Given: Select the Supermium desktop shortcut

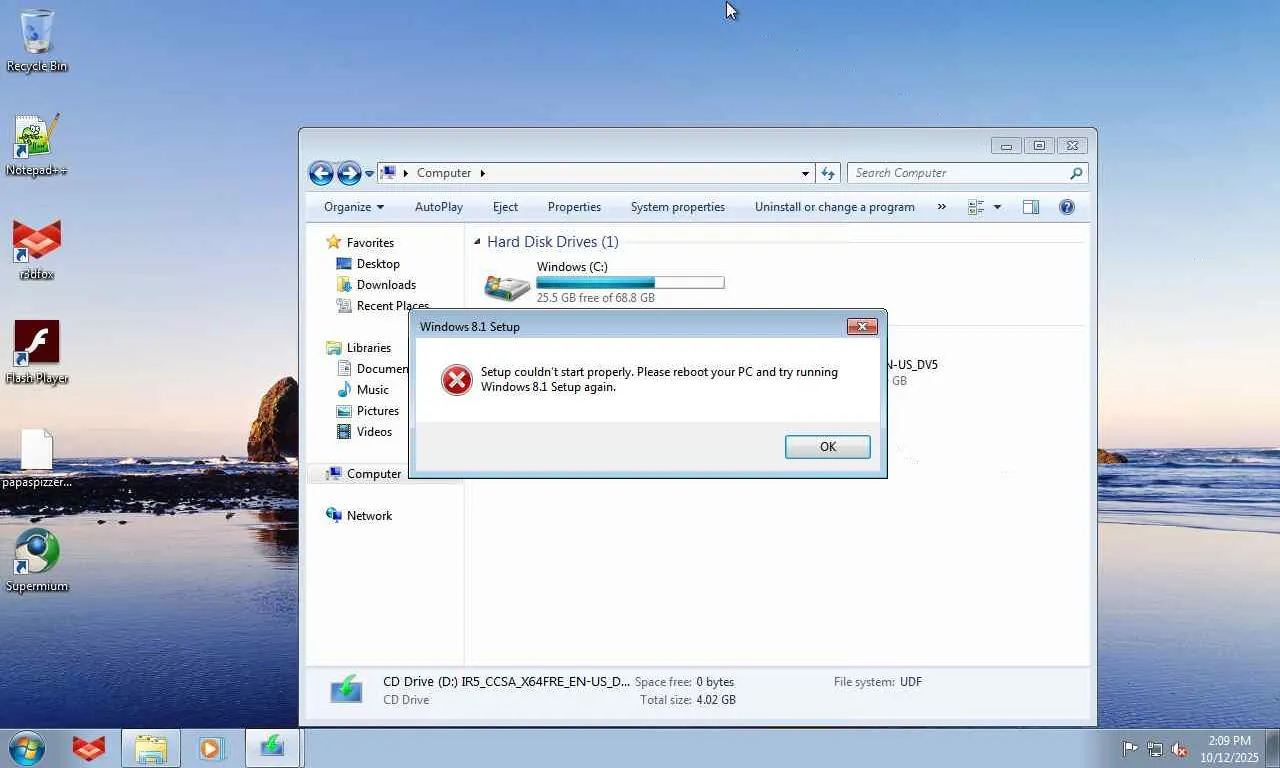Looking at the screenshot, I should (x=37, y=560).
